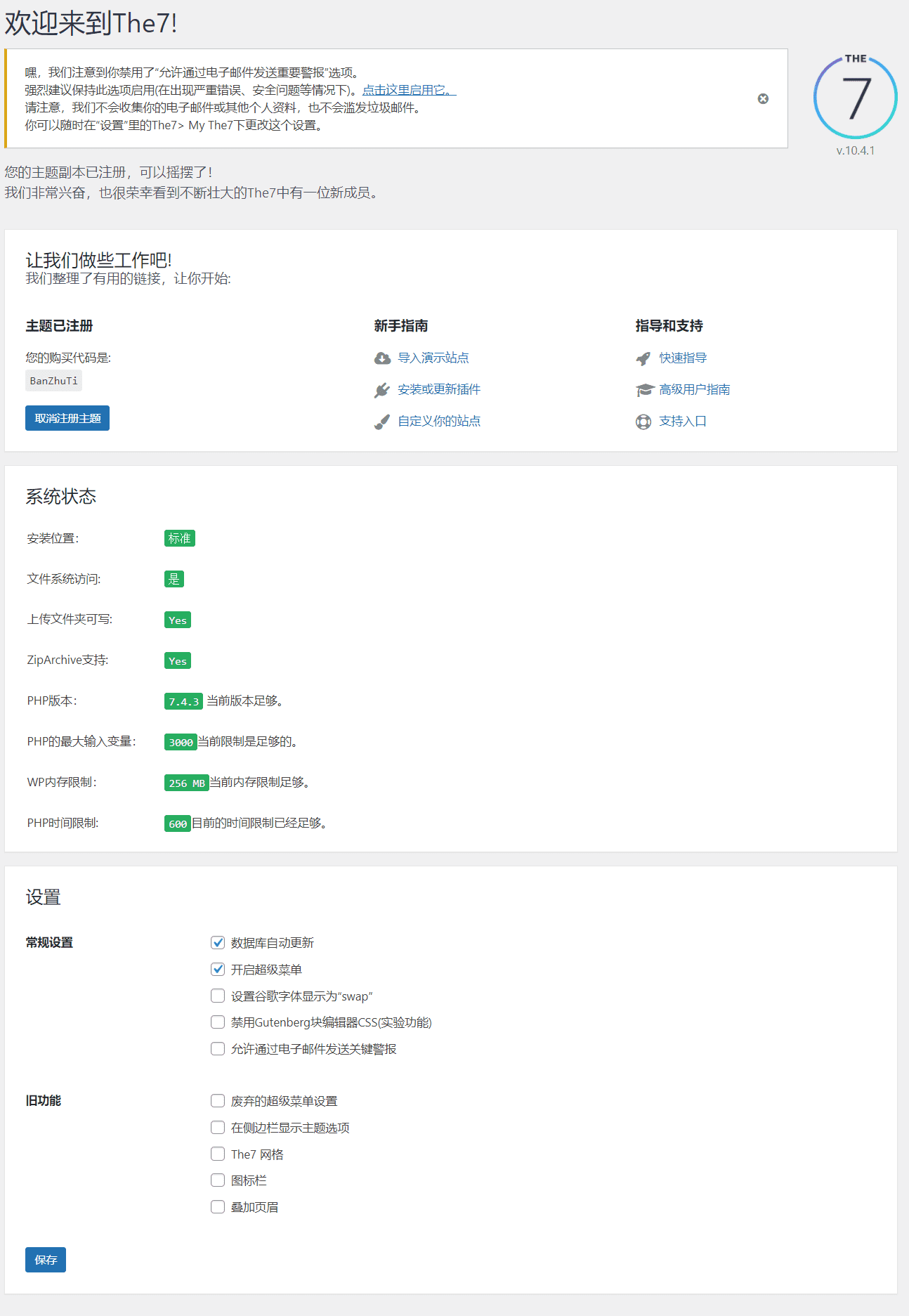Enable 叠加页眉 checkbox
This screenshot has width=909, height=1316.
(218, 1206)
